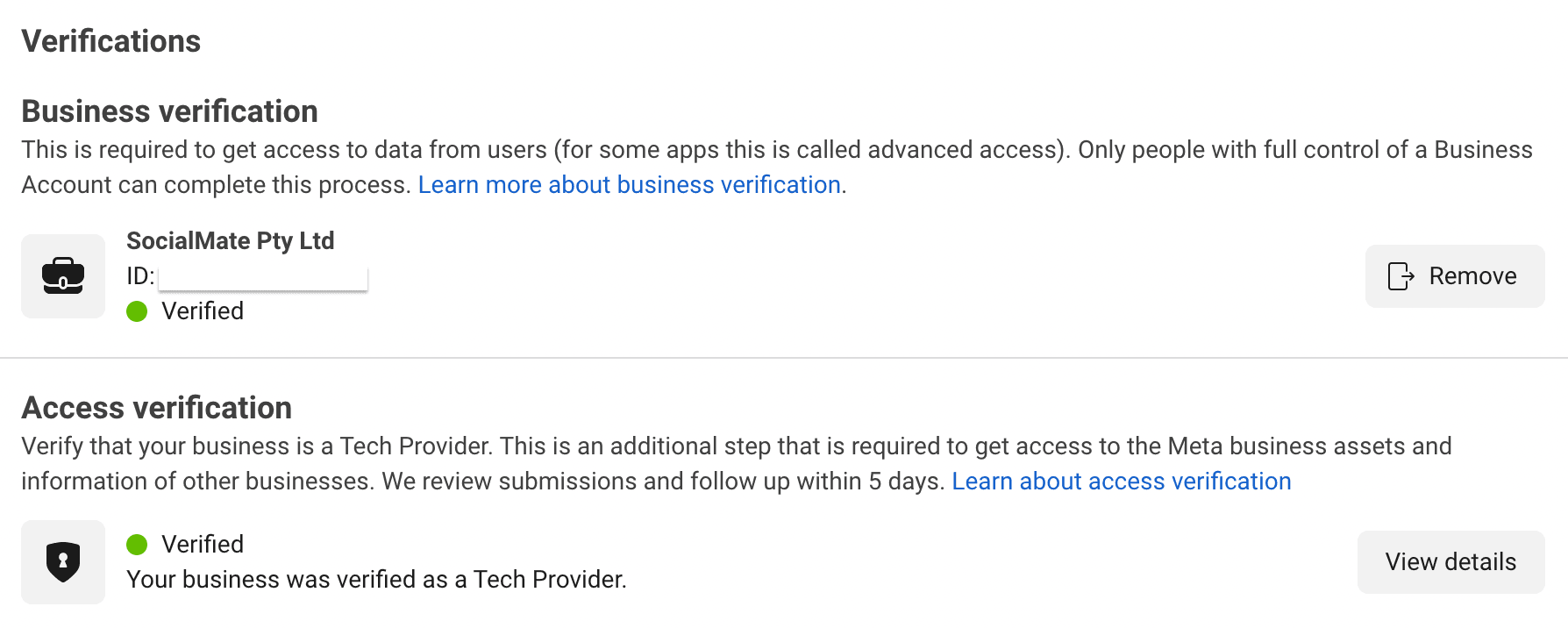Click the ID: label before the hidden number
The image size is (1568, 628).
tap(139, 275)
